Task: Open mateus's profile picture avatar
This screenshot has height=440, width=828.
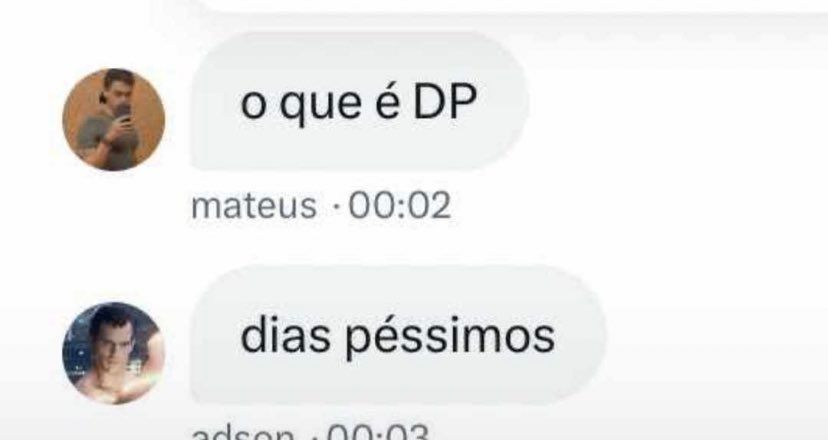Action: pyautogui.click(x=114, y=119)
